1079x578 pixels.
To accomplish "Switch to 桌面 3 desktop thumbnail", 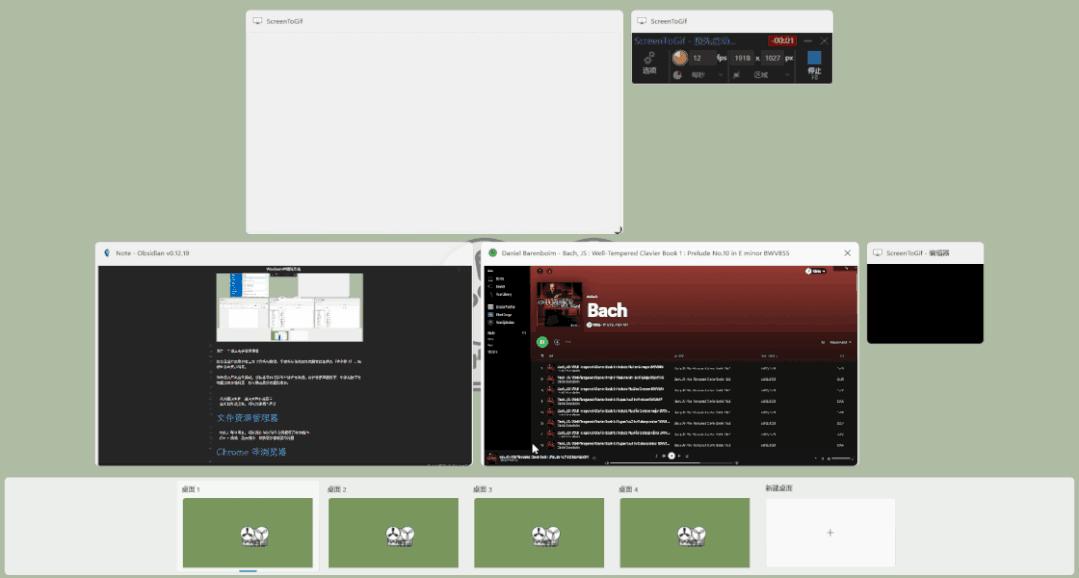I will point(539,533).
